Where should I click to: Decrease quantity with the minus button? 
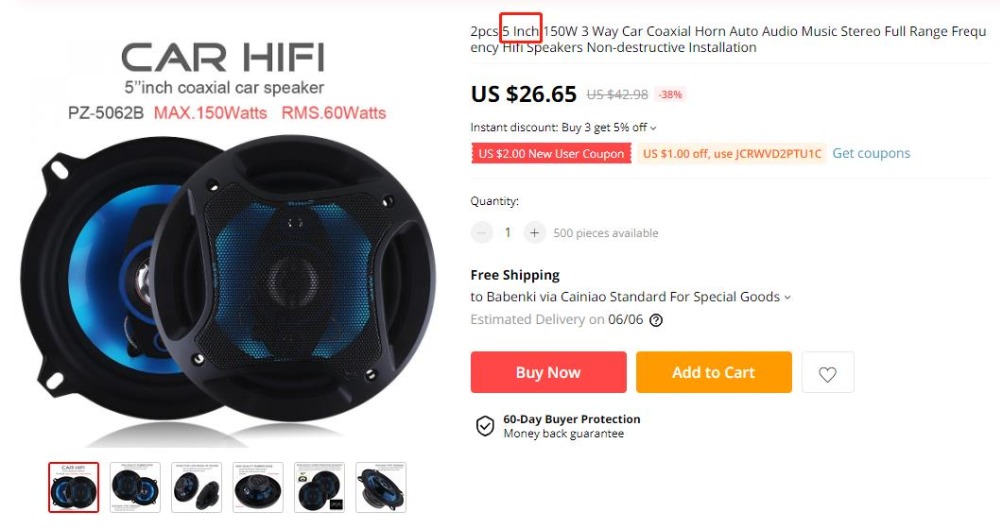[482, 233]
